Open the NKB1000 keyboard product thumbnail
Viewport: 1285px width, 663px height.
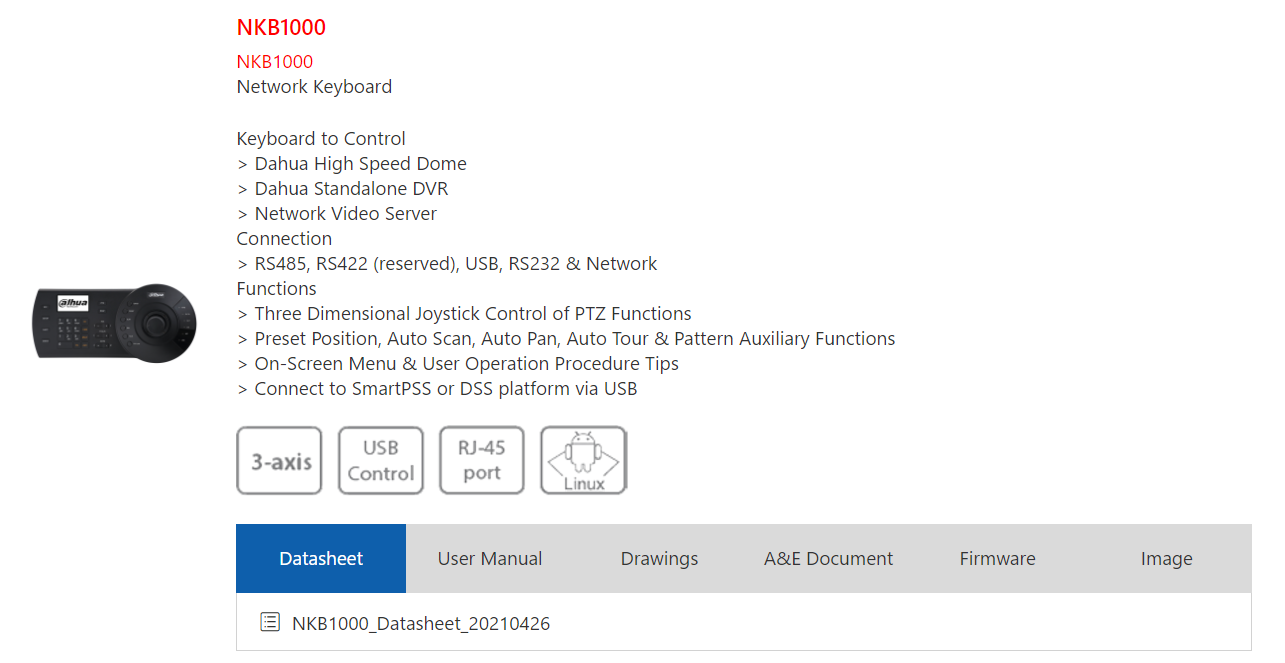coord(114,322)
